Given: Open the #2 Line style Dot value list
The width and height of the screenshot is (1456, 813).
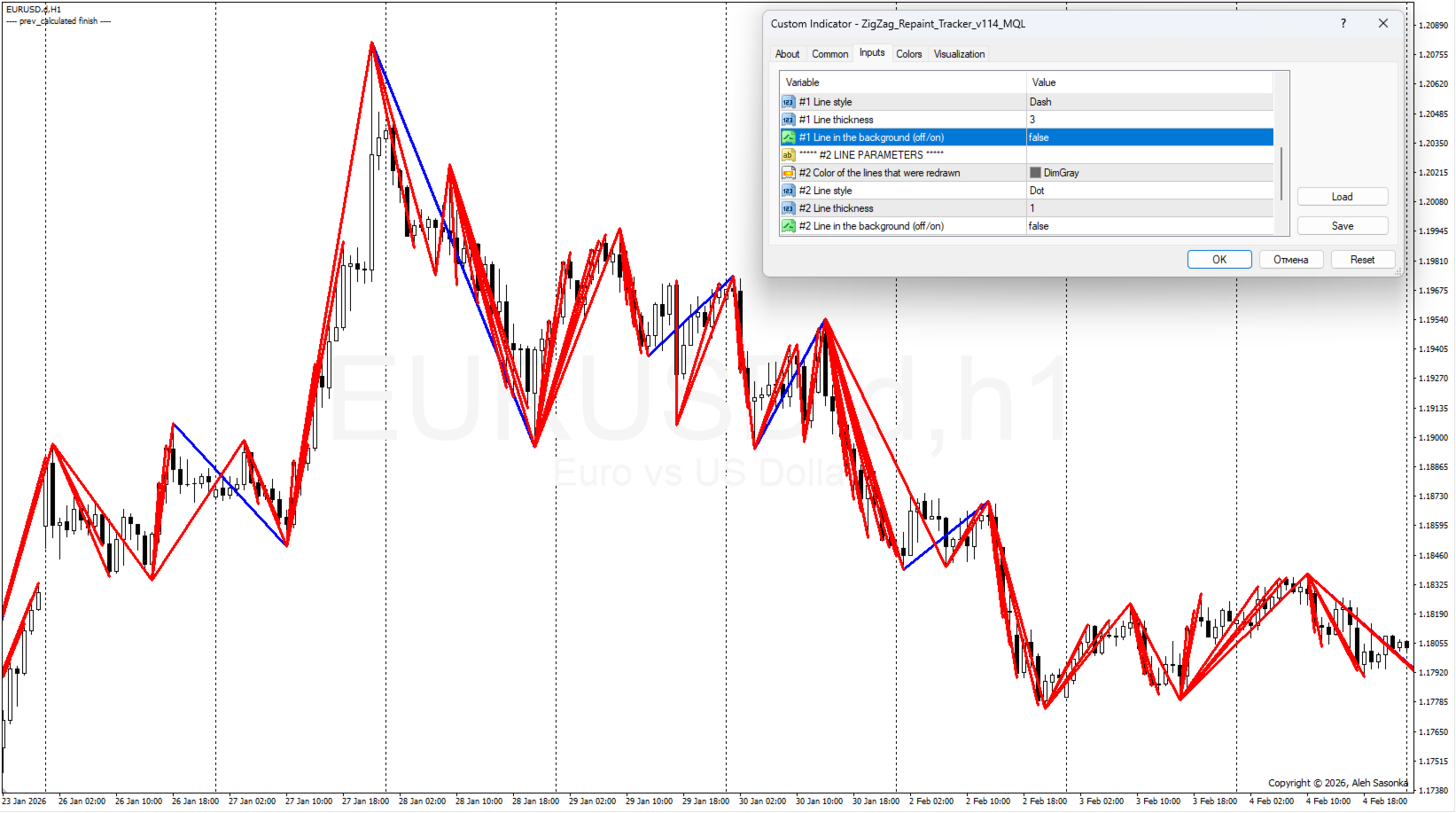Looking at the screenshot, I should click(1149, 191).
